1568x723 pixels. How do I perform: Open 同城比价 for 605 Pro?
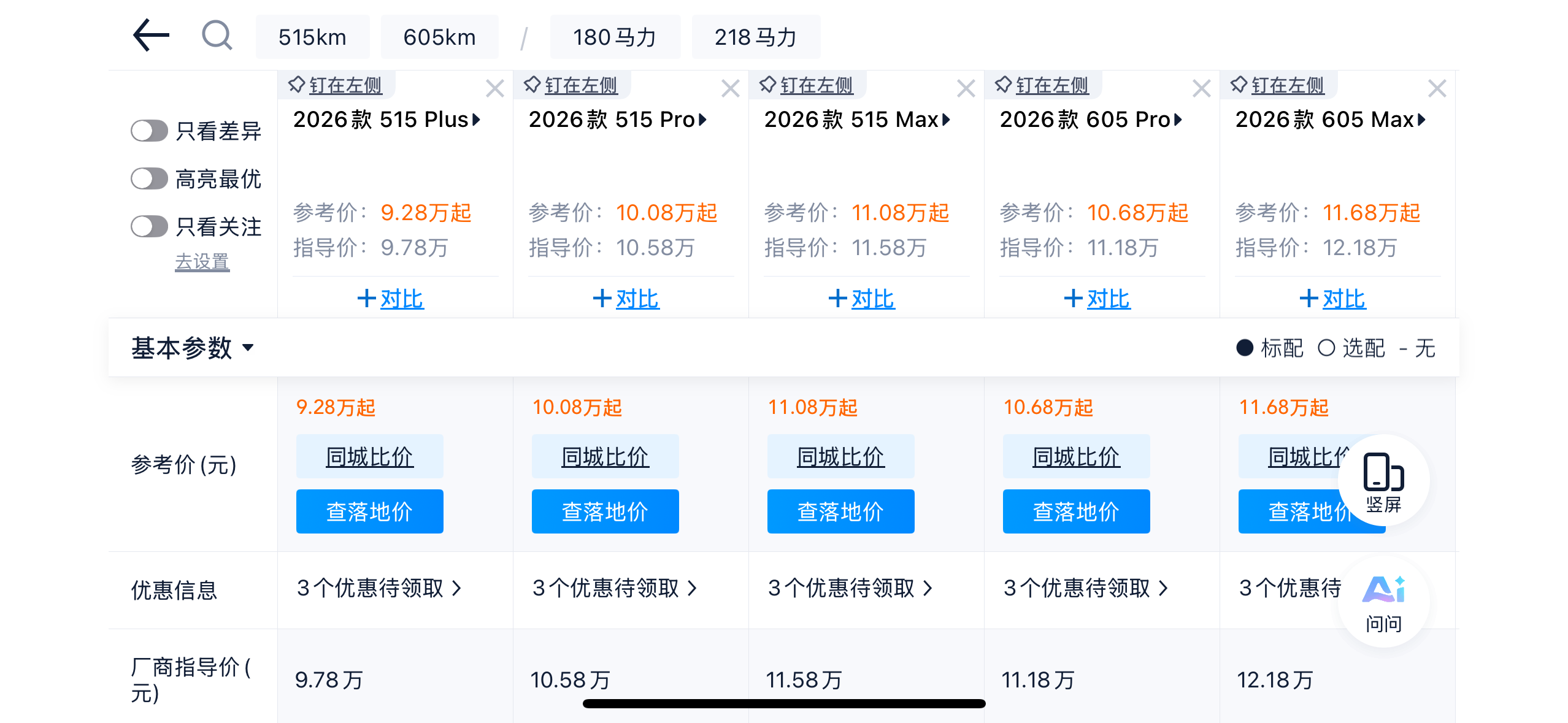(1076, 457)
